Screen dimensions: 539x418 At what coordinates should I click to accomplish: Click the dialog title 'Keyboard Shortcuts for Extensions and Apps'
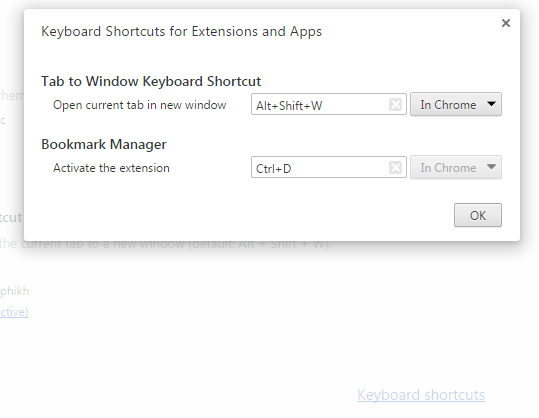[x=182, y=32]
